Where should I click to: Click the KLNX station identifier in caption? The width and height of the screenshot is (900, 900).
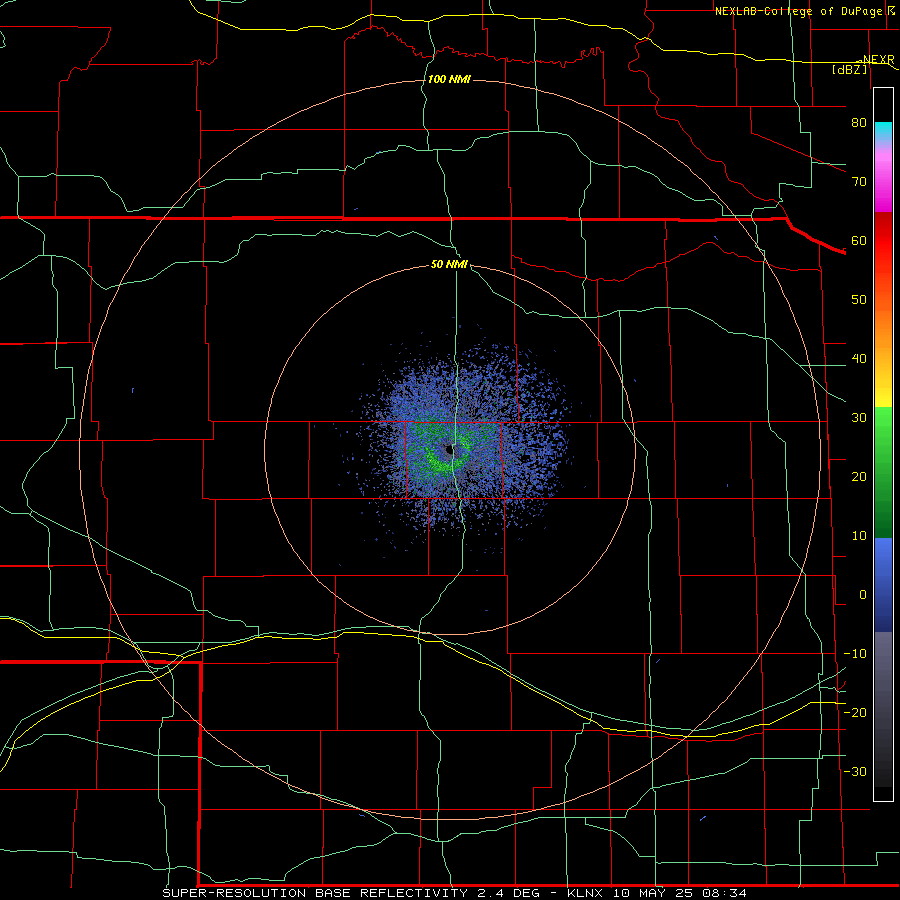(585, 893)
